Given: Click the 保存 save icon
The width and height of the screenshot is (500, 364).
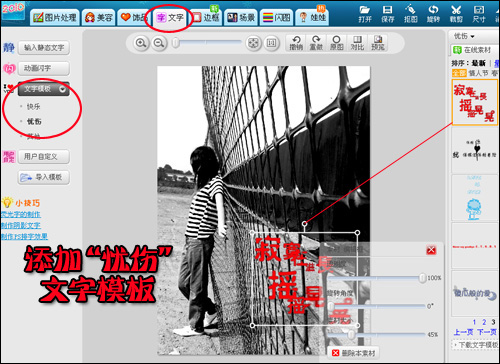Looking at the screenshot, I should pyautogui.click(x=387, y=14).
